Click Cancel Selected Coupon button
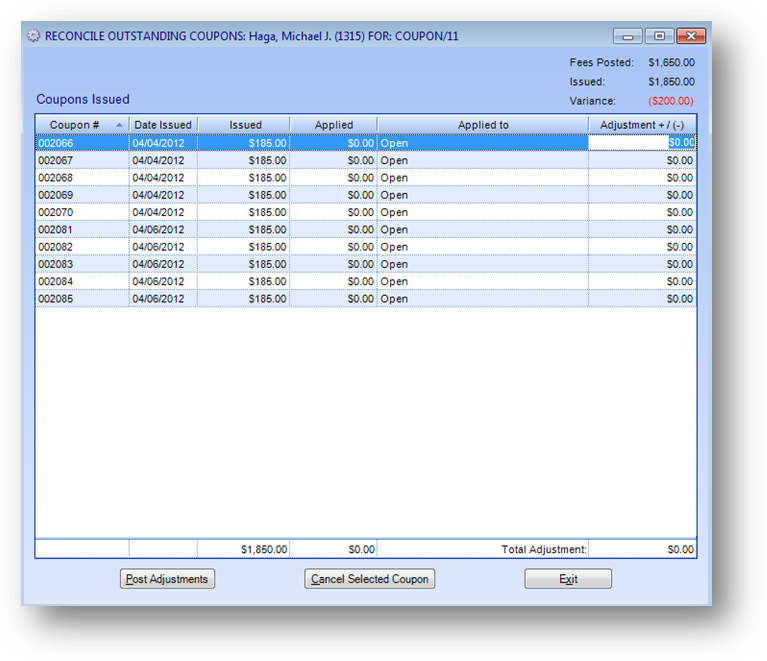The width and height of the screenshot is (767, 661). pos(370,579)
